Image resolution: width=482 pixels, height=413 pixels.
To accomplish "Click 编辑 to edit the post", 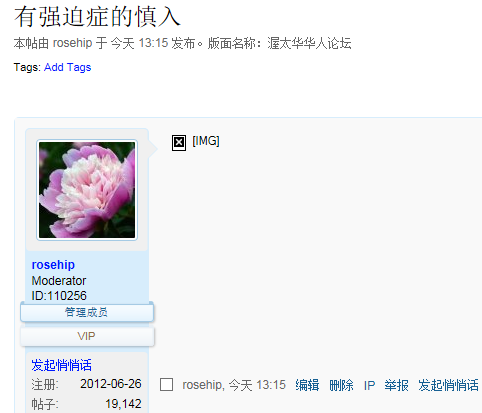I will (307, 385).
